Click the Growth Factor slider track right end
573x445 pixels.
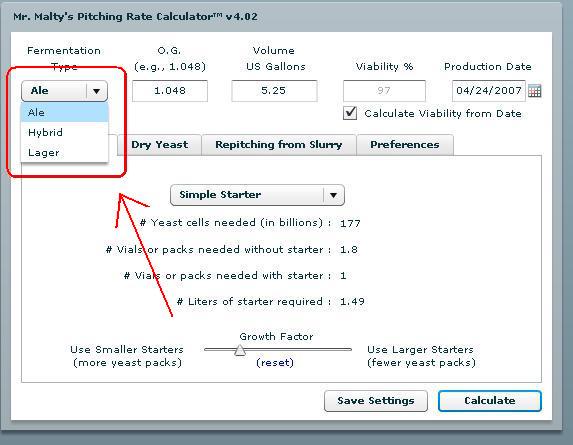click(349, 350)
